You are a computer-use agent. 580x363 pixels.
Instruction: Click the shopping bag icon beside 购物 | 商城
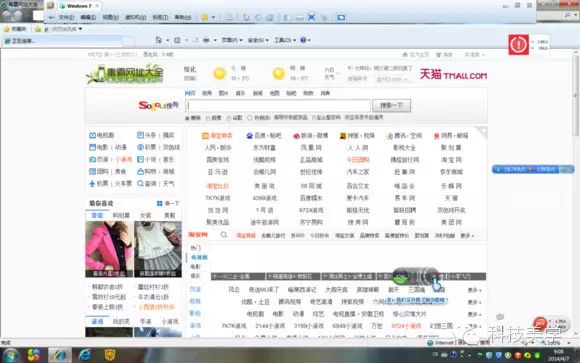[141, 171]
